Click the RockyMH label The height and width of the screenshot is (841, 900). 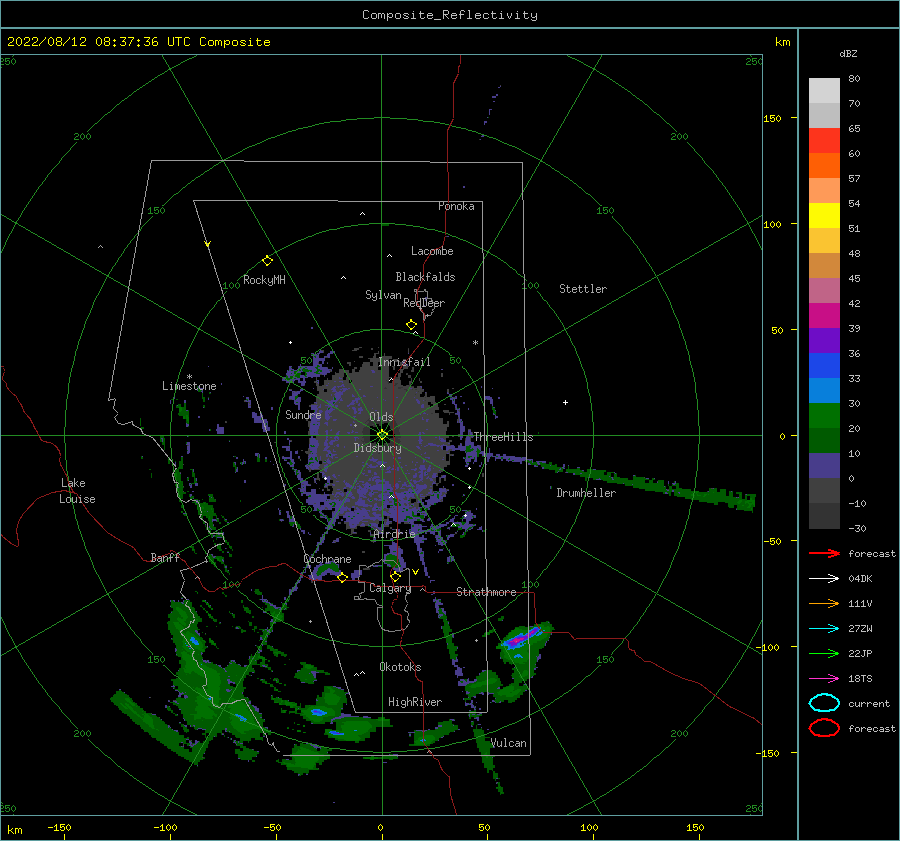(x=264, y=280)
